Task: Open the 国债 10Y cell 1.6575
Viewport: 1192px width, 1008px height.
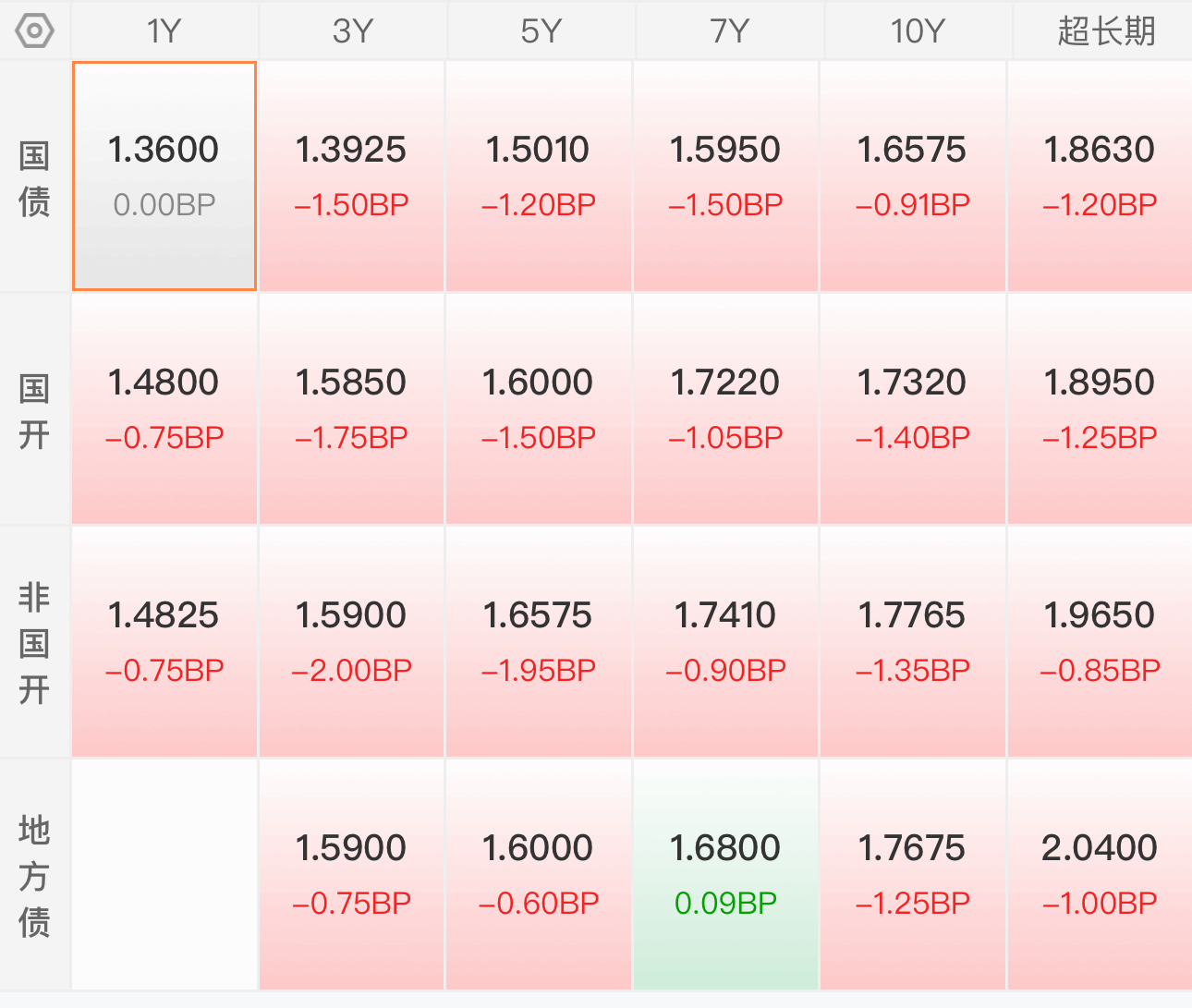Action: click(913, 176)
